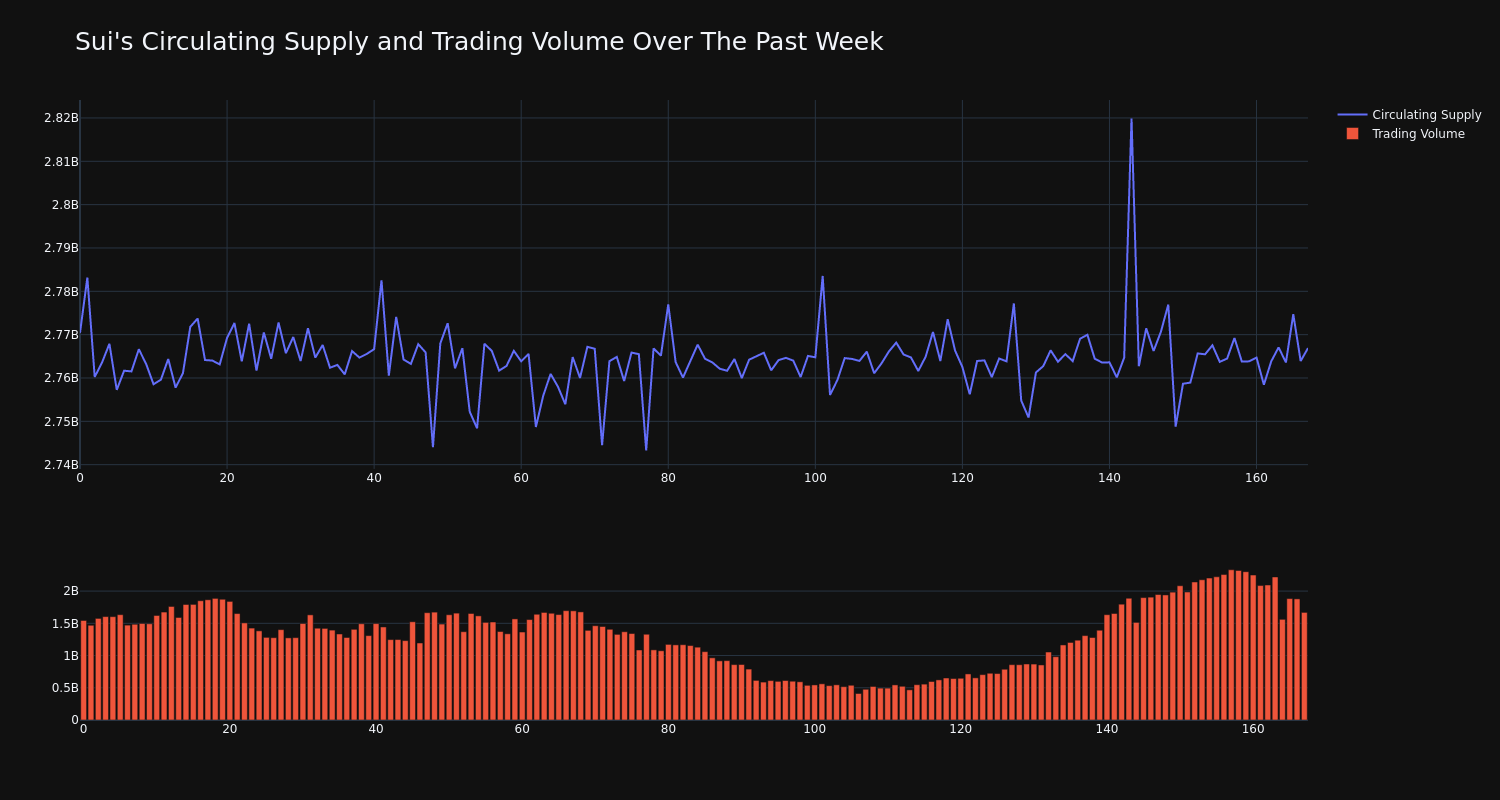Click the chart title about Sui's supply
Viewport: 1500px width, 800px height.
tap(479, 42)
